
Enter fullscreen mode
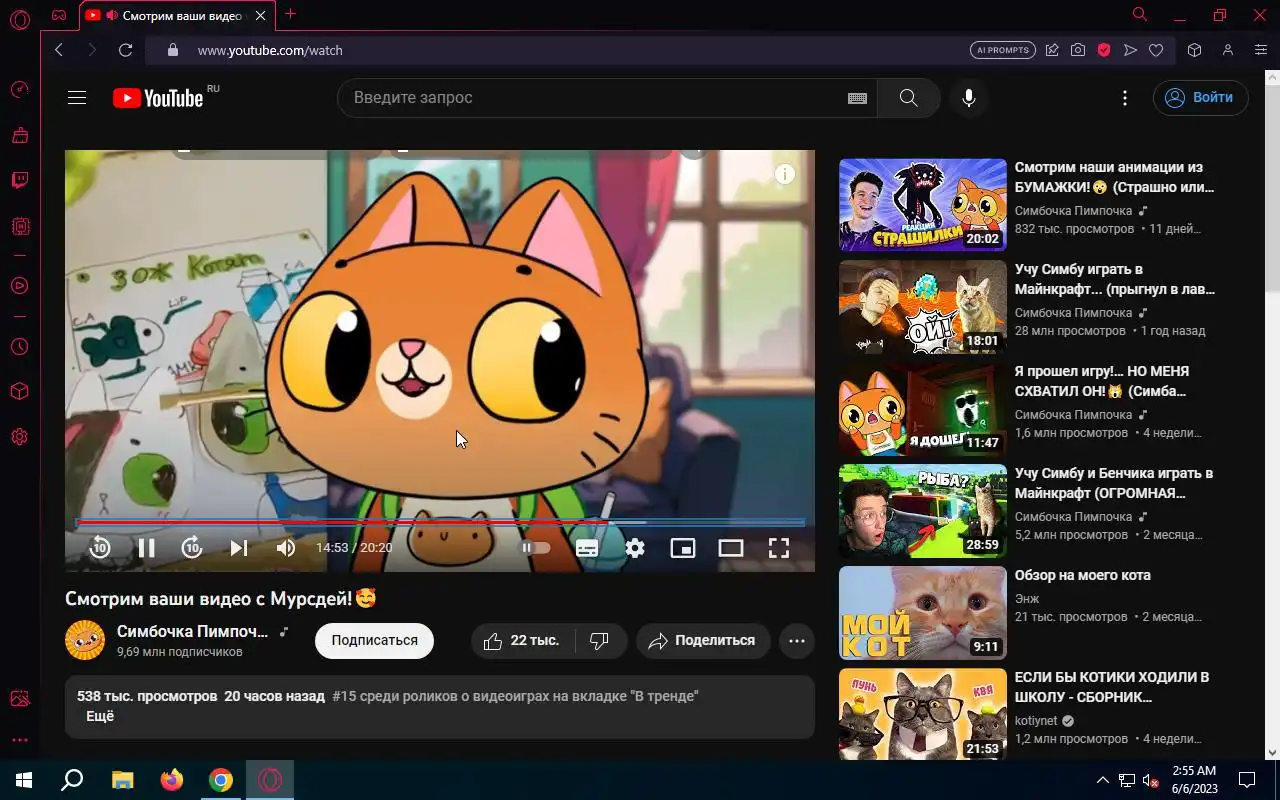tap(779, 547)
